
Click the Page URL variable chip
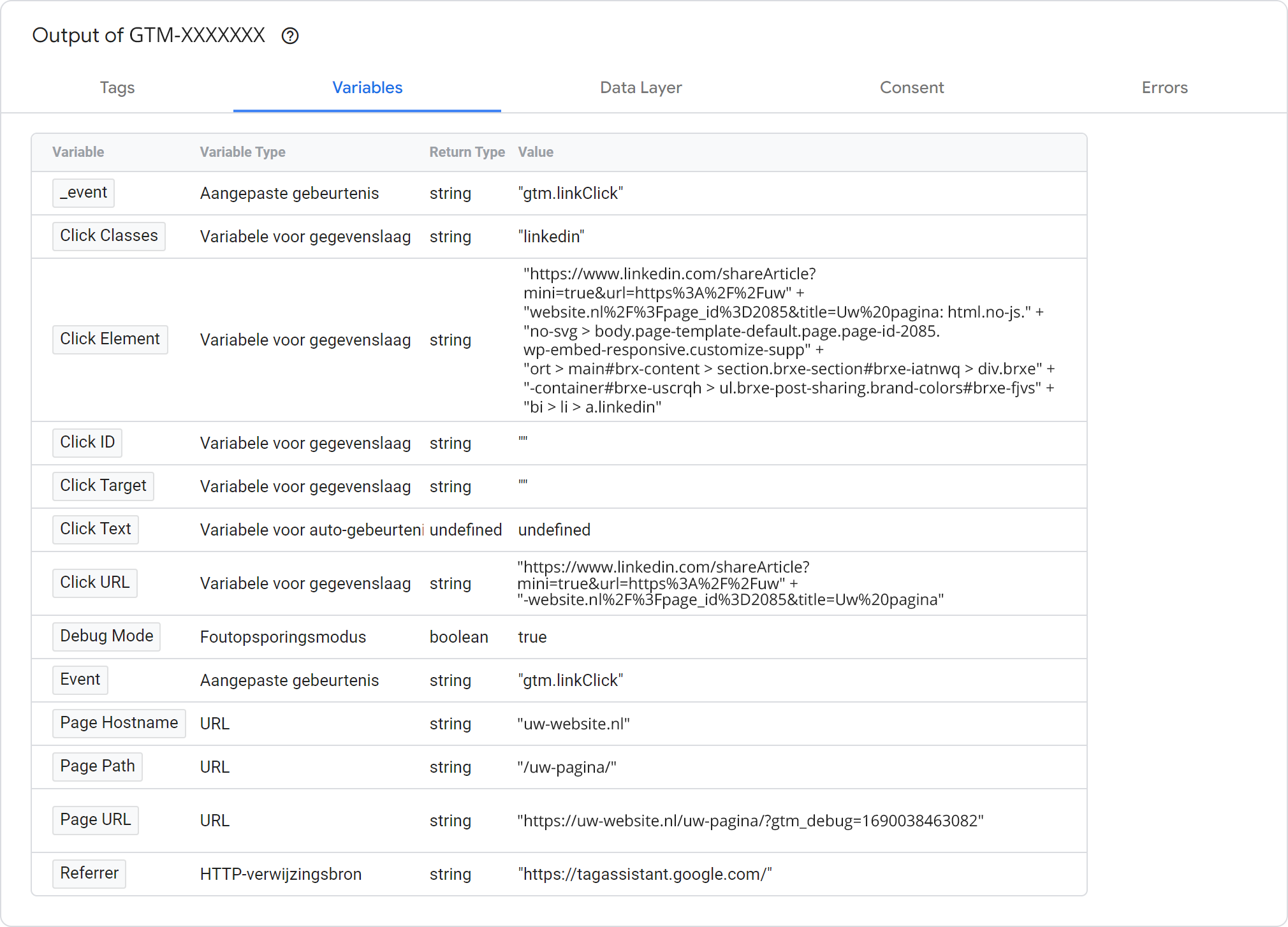point(96,820)
